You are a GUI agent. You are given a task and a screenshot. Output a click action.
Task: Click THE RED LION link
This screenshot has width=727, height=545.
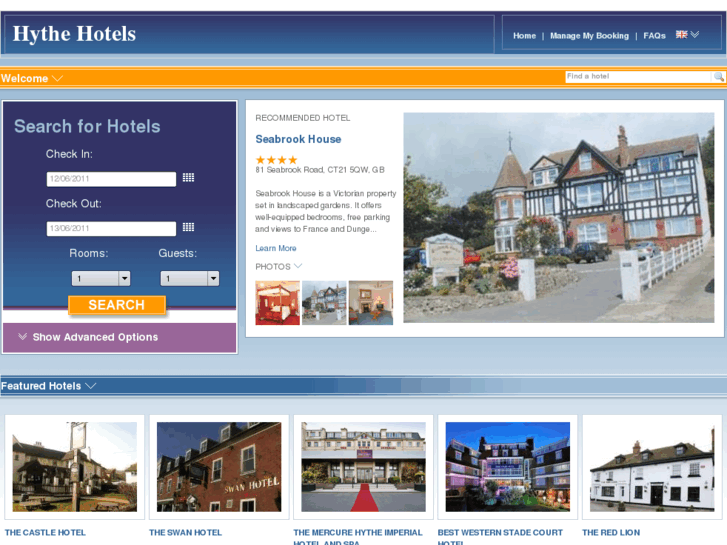coord(611,532)
